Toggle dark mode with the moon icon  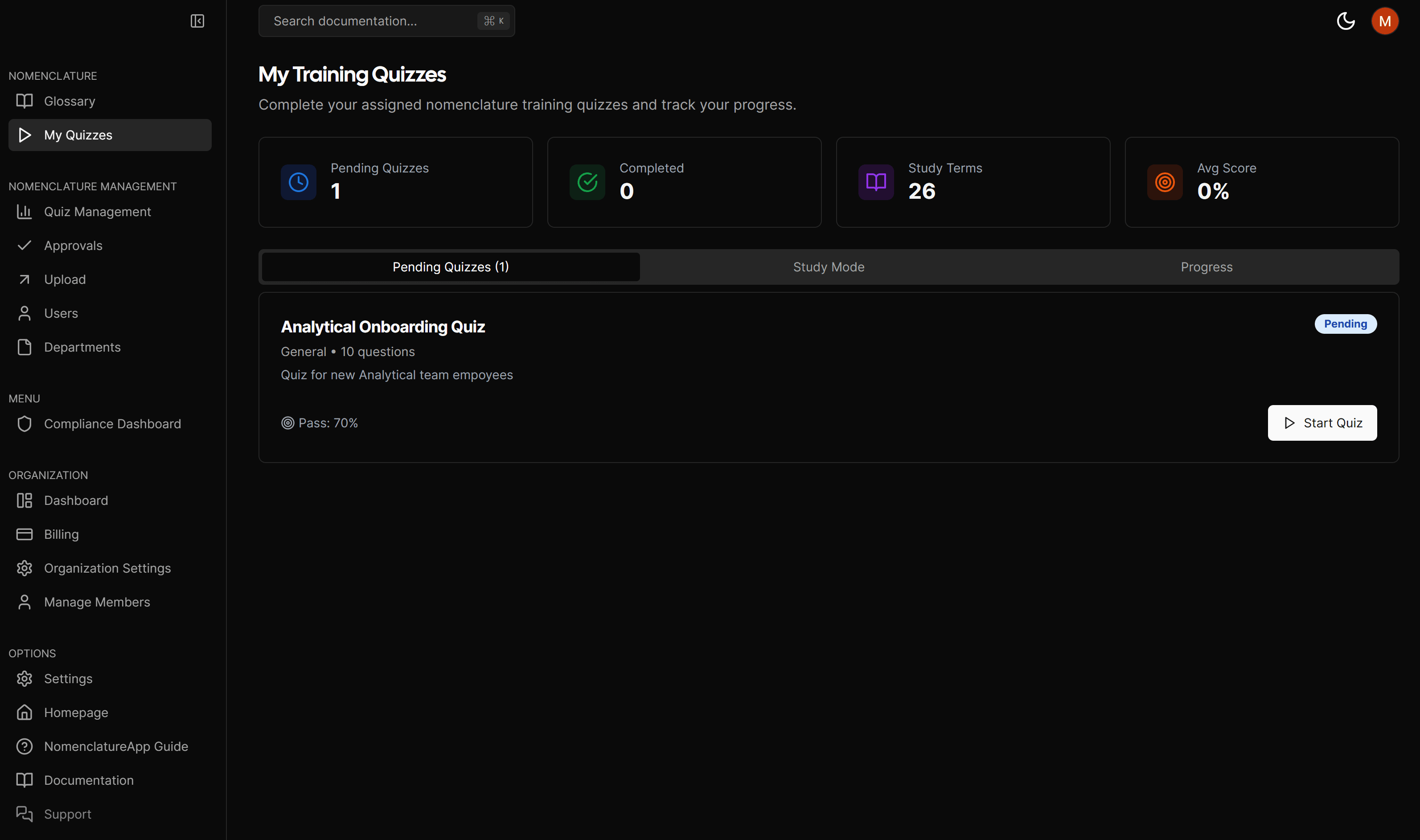coord(1345,21)
